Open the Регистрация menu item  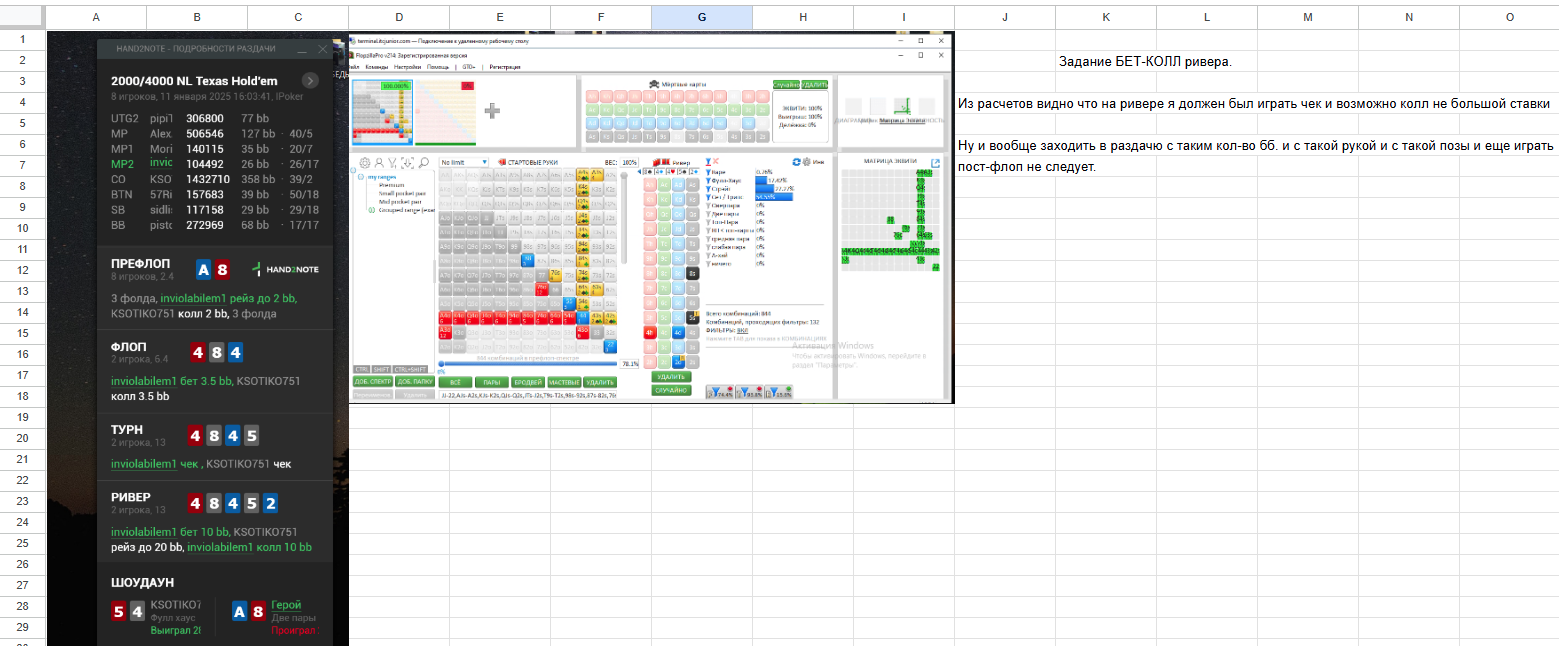505,67
